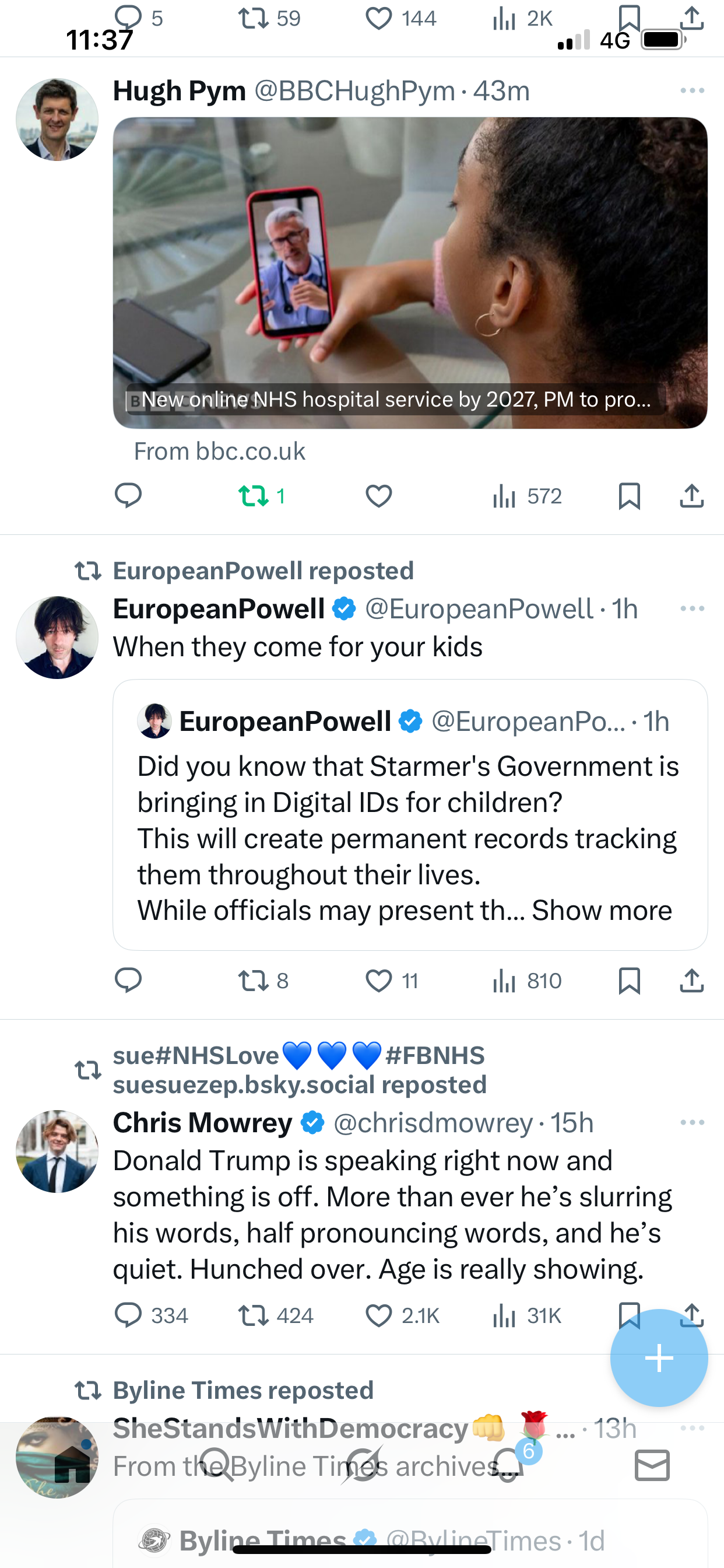Like Chris Mowrey's post with 2.1K likes

[x=378, y=1315]
